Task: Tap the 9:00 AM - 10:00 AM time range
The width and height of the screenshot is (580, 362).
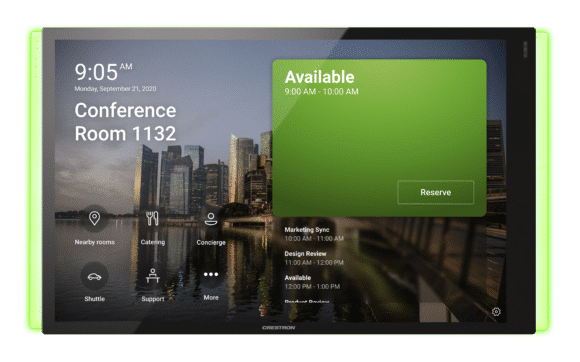Action: coord(321,91)
